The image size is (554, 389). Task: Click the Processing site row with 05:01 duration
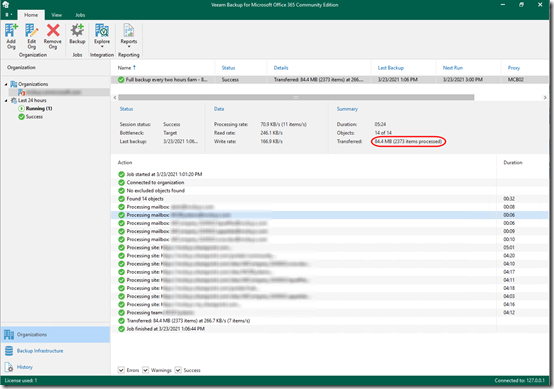329,247
